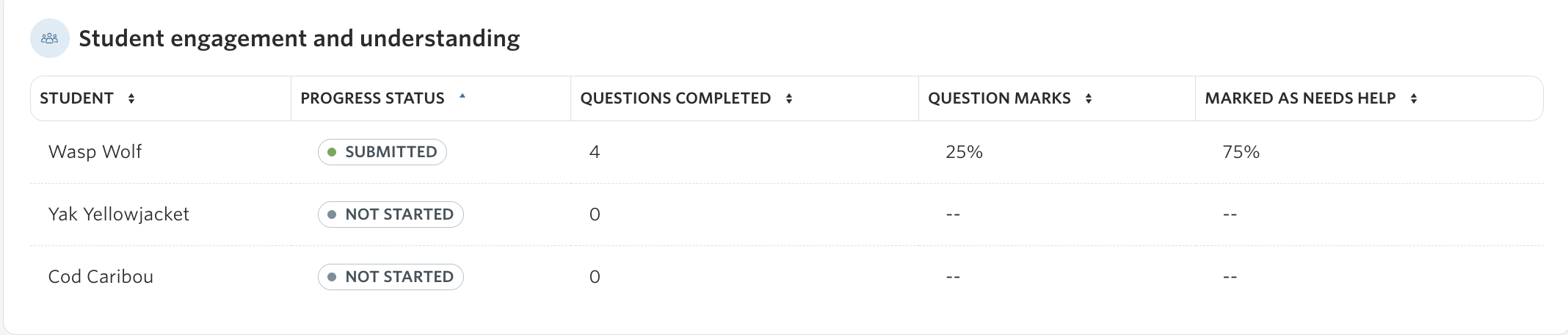Image resolution: width=1568 pixels, height=335 pixels.
Task: Click the QUESTION MARKS column header
Action: (999, 98)
